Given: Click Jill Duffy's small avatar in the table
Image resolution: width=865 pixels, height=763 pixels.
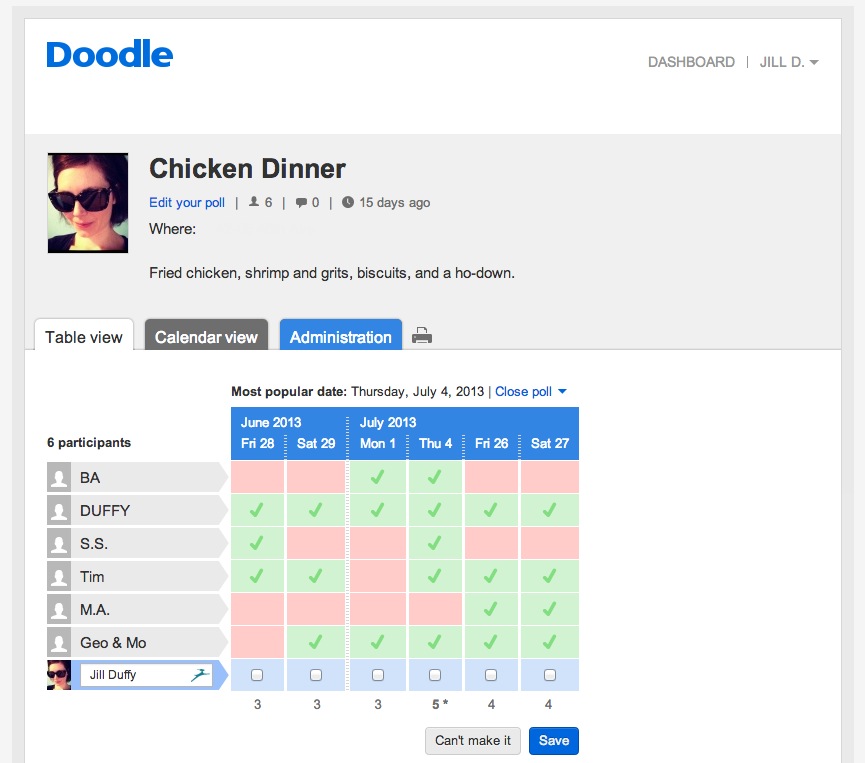Looking at the screenshot, I should (57, 675).
